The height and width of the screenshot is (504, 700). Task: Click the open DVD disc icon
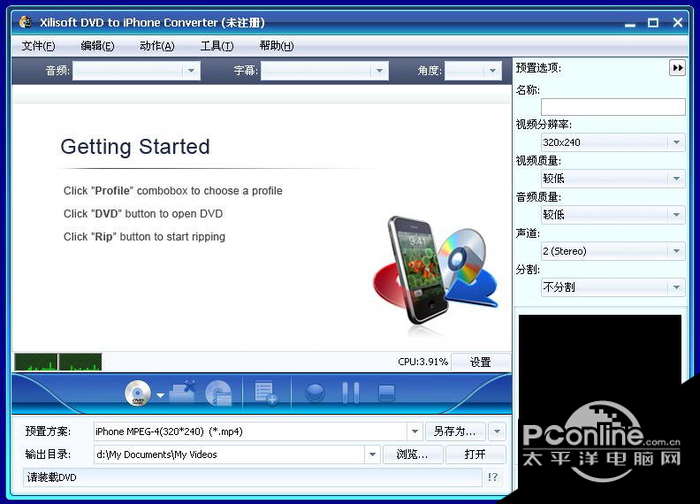(x=138, y=393)
